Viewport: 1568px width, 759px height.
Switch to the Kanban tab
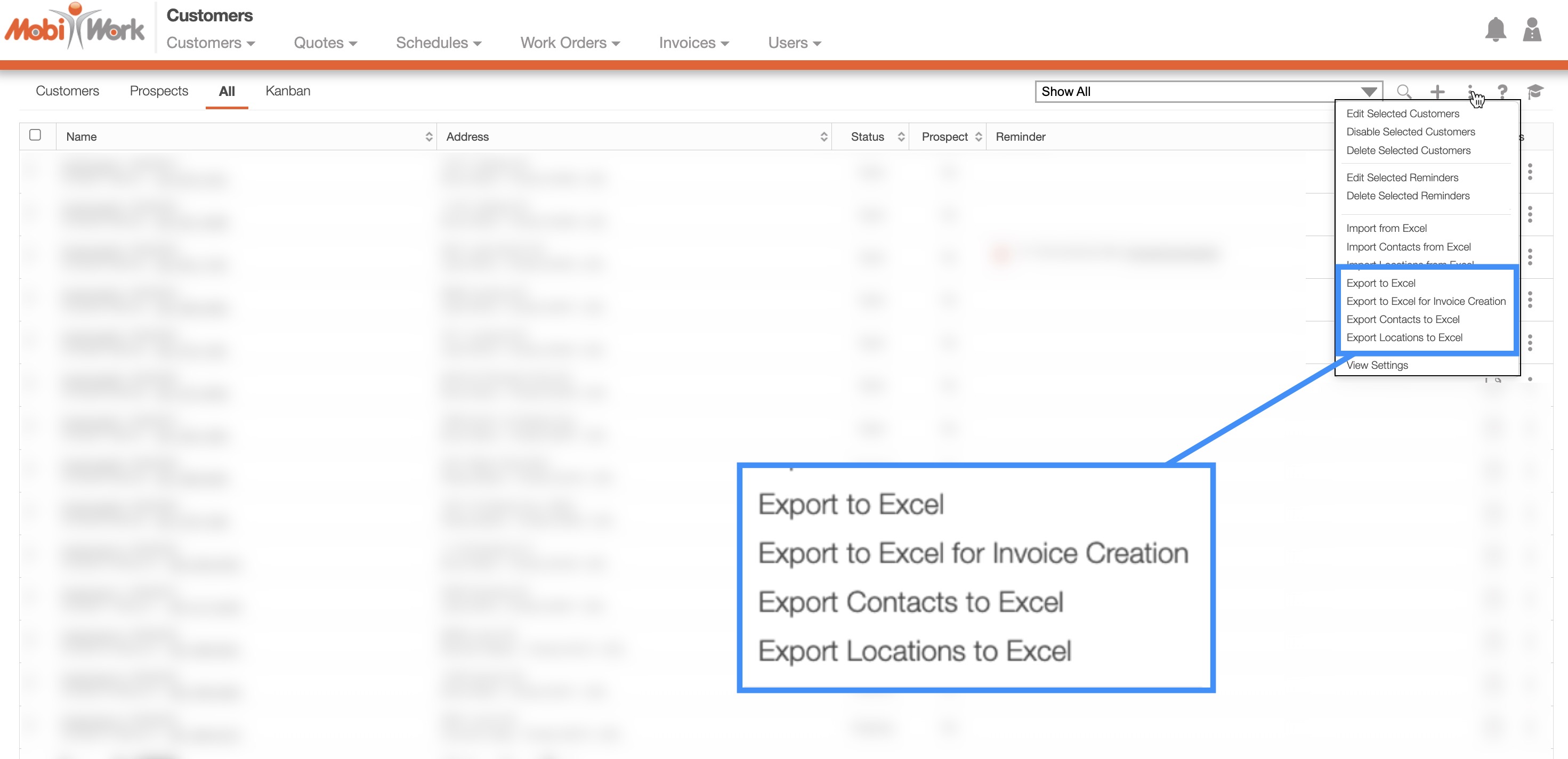287,91
